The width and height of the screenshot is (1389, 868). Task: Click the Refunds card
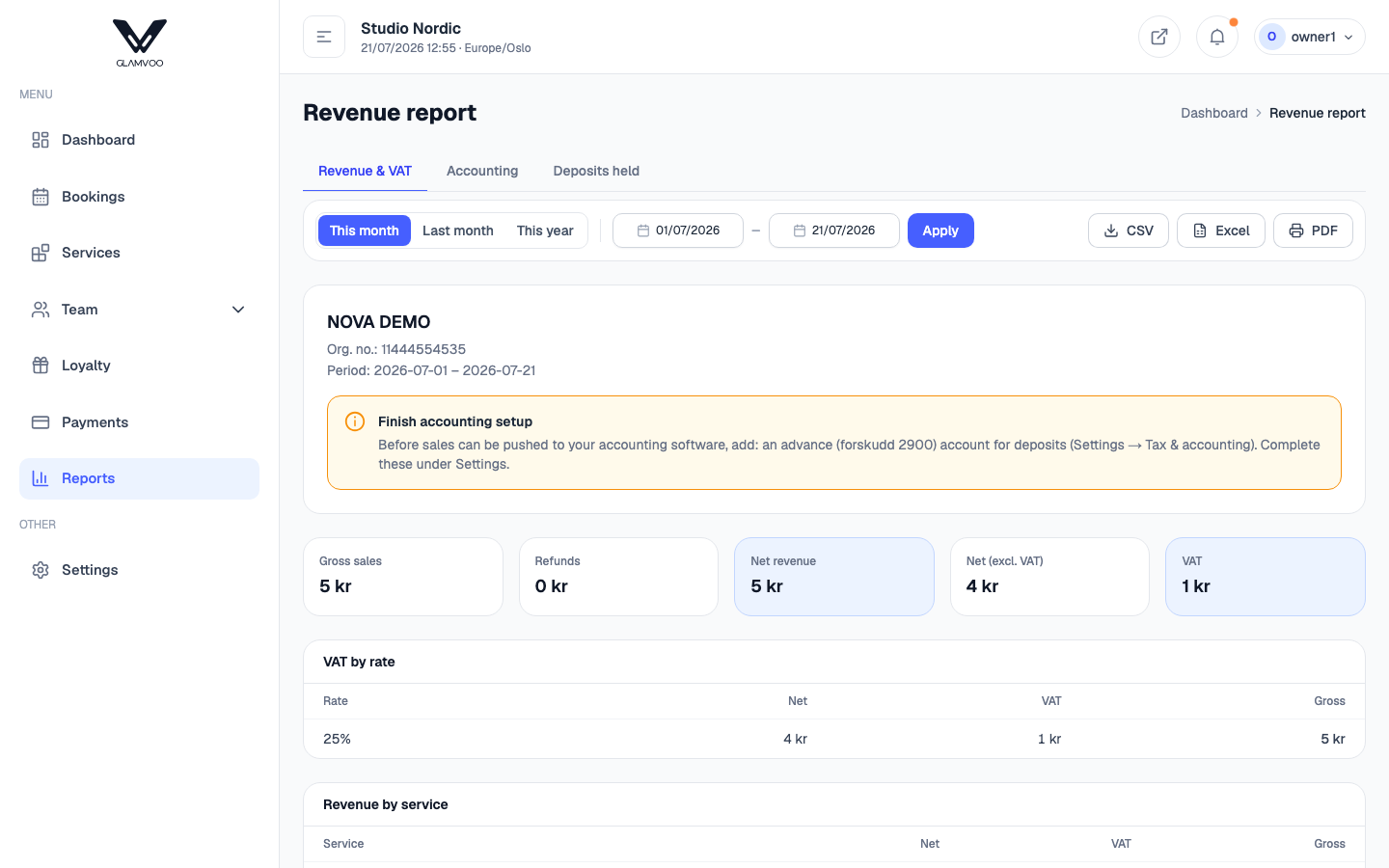click(x=618, y=577)
